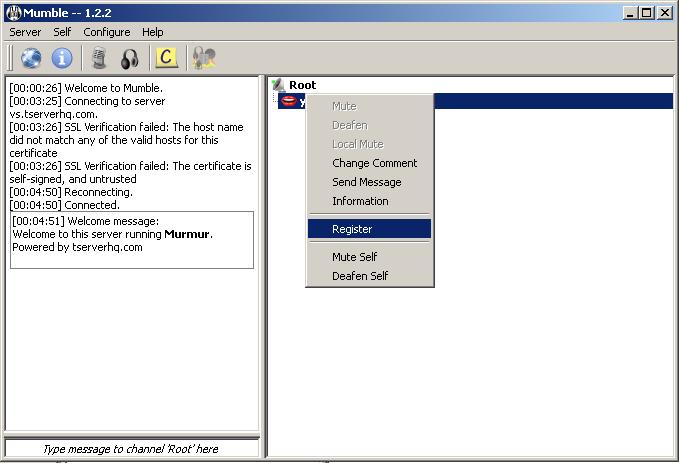Click host name SSL verification failed line
The image size is (679, 463).
126,140
